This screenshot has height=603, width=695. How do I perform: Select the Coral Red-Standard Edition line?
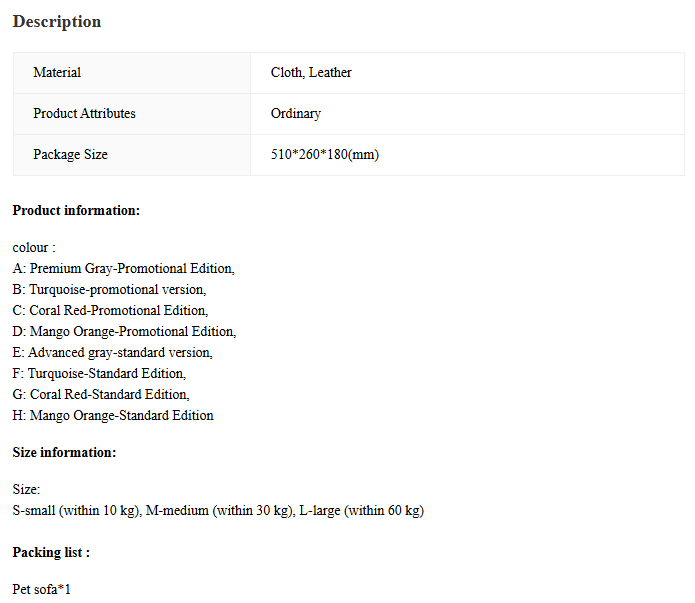pos(101,395)
